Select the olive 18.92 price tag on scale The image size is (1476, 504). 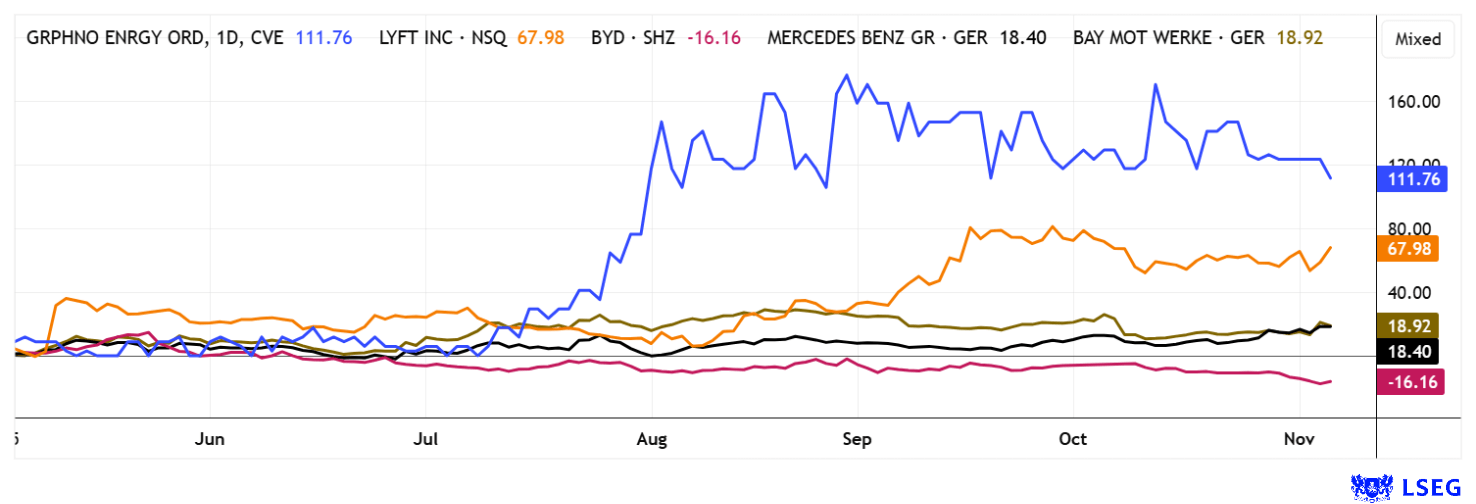pyautogui.click(x=1407, y=326)
